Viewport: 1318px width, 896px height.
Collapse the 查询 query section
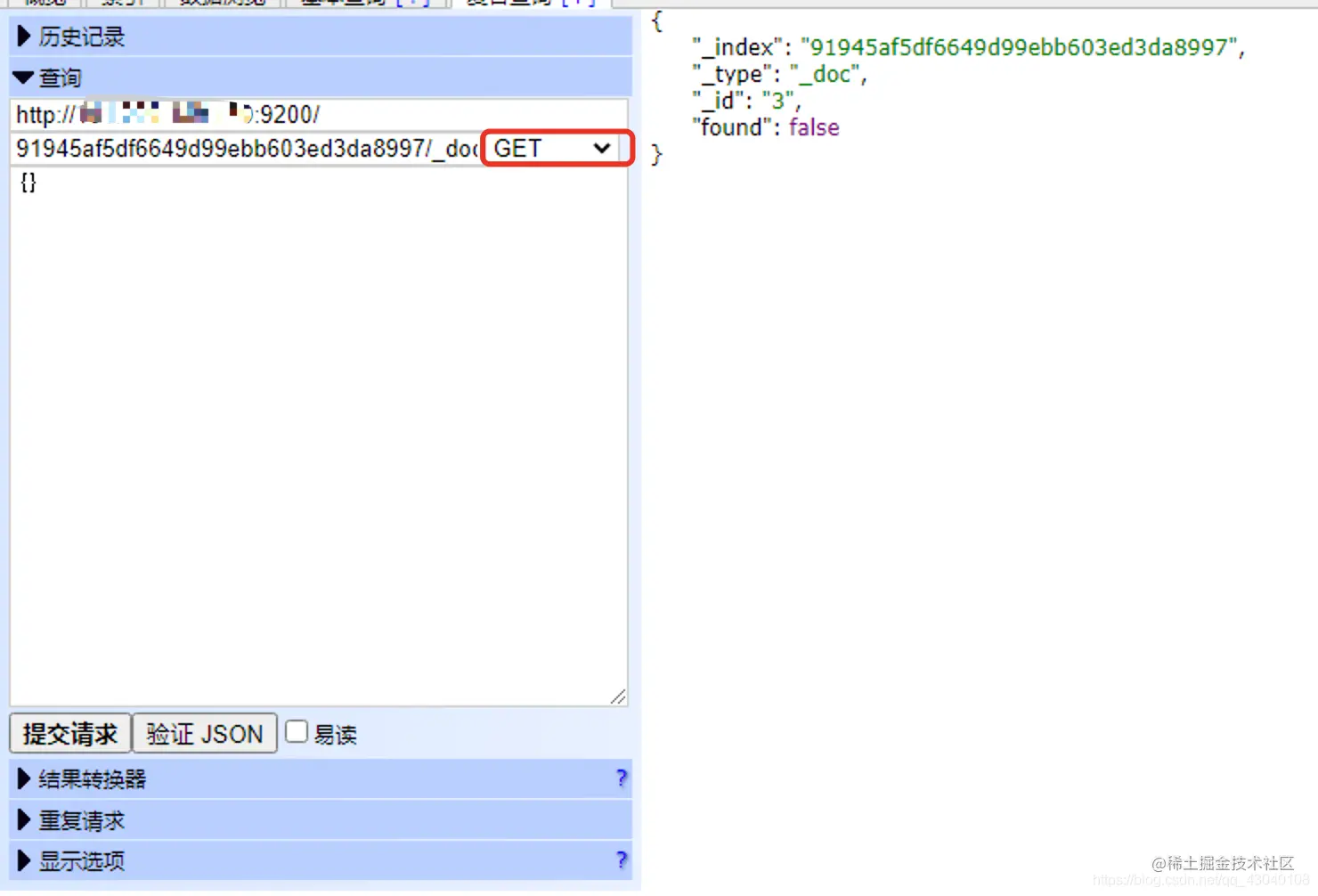tap(321, 77)
